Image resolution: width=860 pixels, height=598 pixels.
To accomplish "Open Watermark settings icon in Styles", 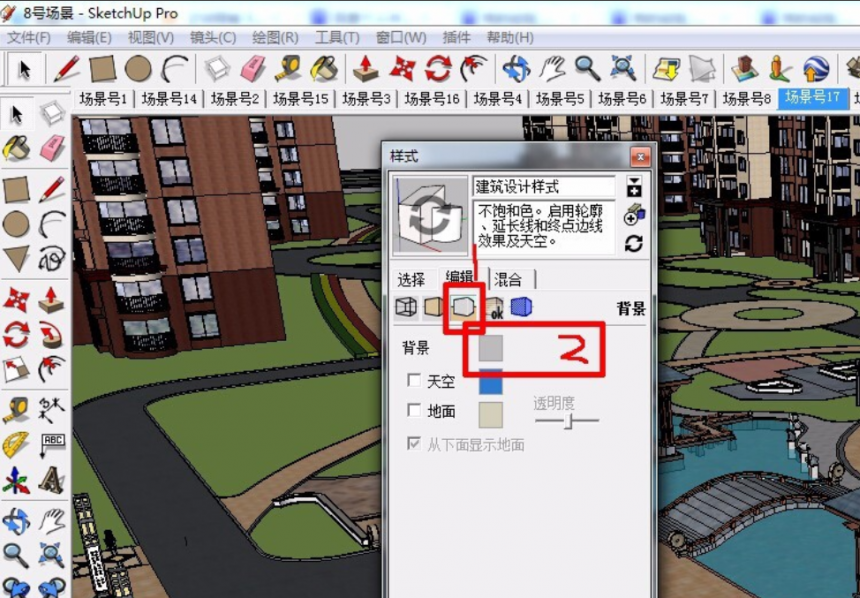I will click(x=494, y=308).
